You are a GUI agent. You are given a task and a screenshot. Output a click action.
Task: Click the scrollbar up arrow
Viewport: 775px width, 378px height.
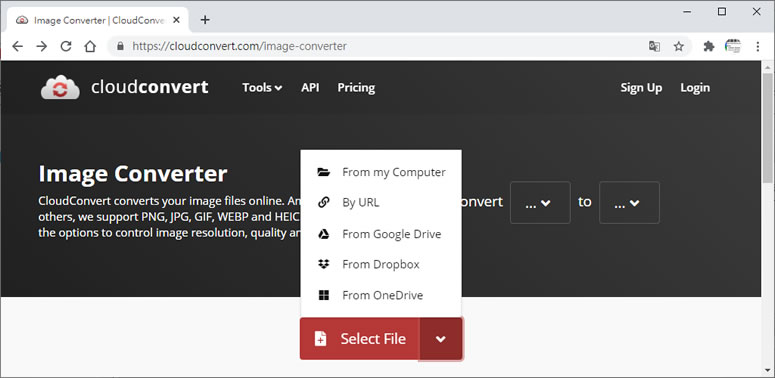click(x=768, y=67)
